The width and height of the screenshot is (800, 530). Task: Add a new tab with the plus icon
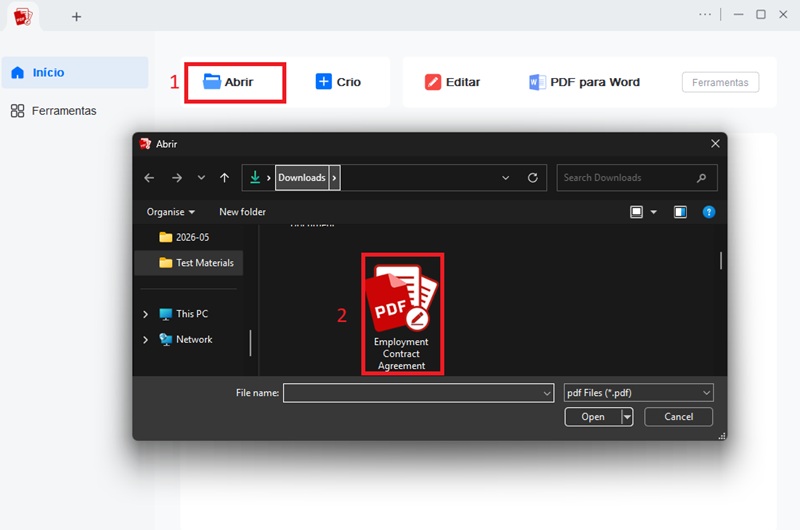coord(76,17)
